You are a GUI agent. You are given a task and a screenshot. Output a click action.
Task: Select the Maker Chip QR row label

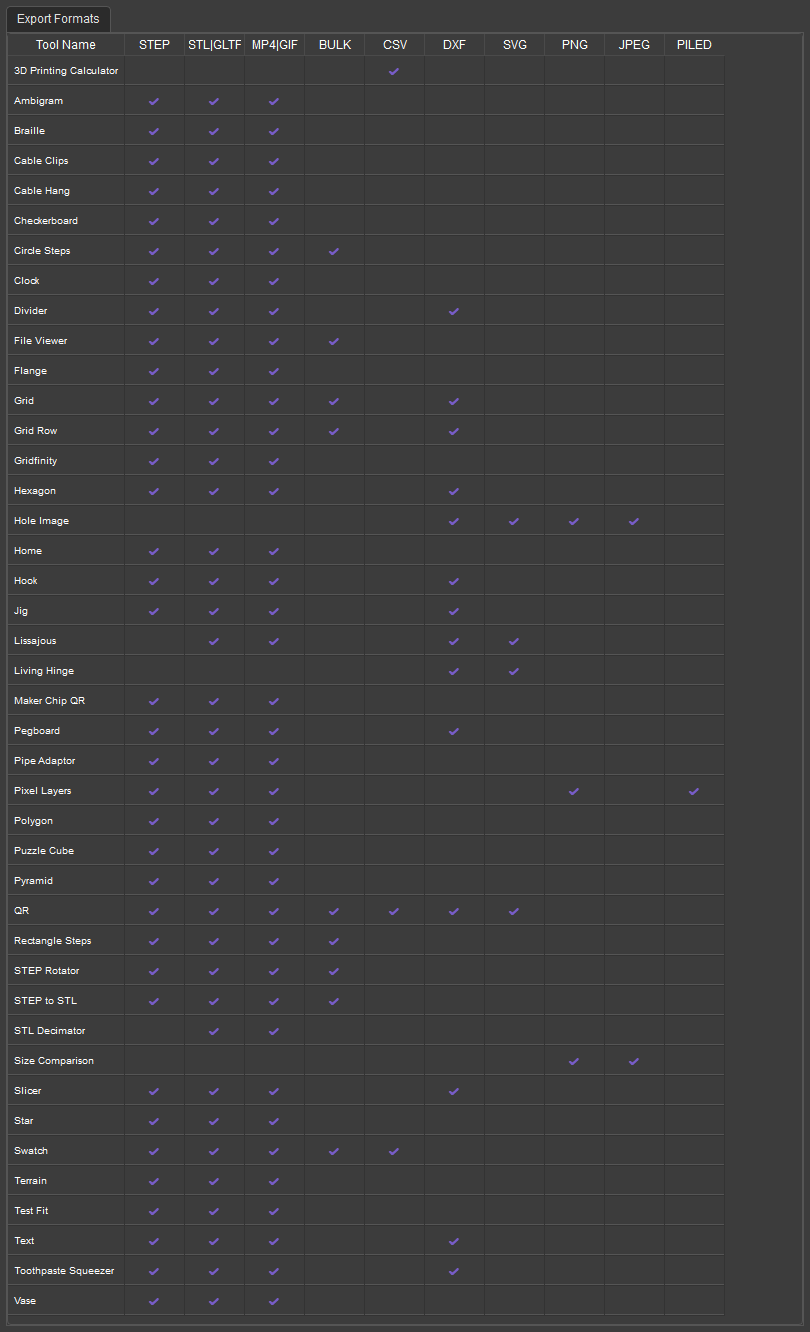tap(49, 701)
